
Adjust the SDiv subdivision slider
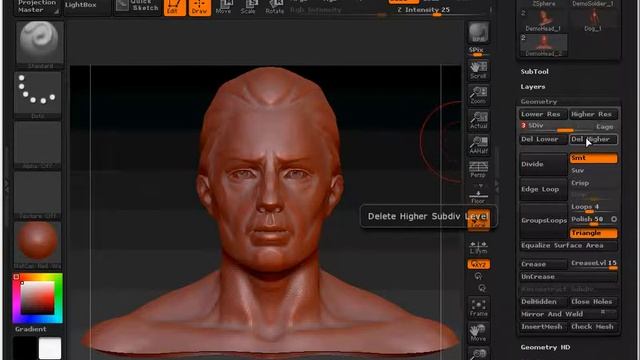pos(555,127)
